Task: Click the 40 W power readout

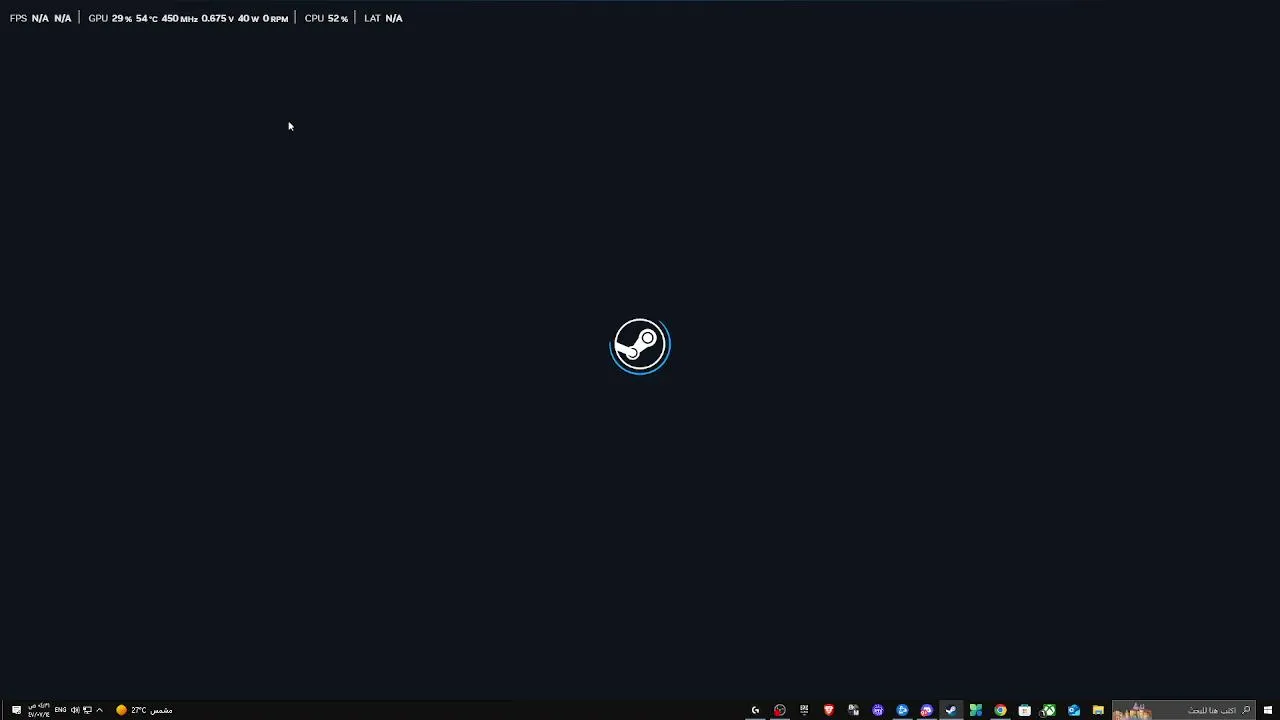Action: tap(248, 18)
